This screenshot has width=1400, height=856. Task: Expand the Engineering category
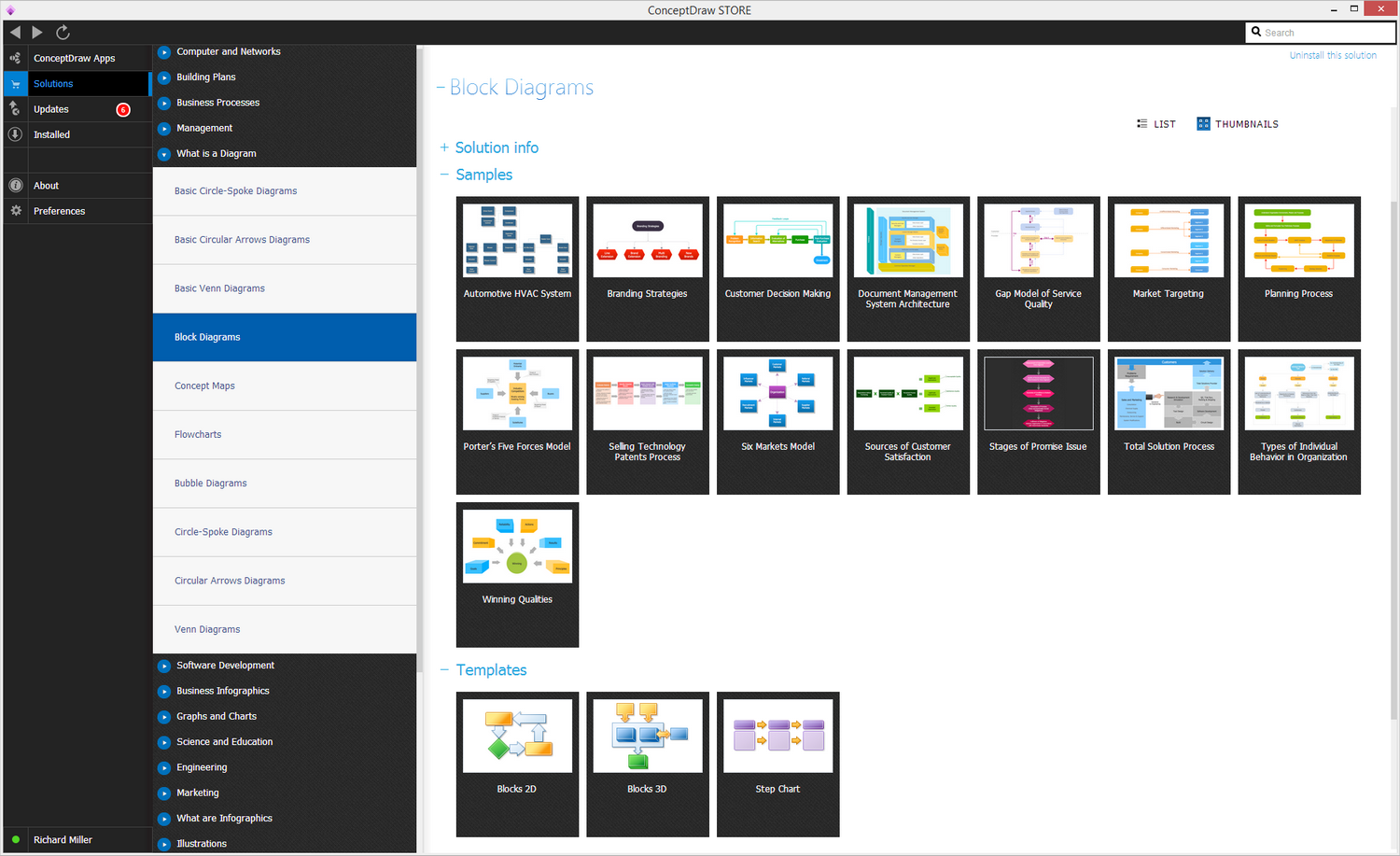pyautogui.click(x=164, y=768)
